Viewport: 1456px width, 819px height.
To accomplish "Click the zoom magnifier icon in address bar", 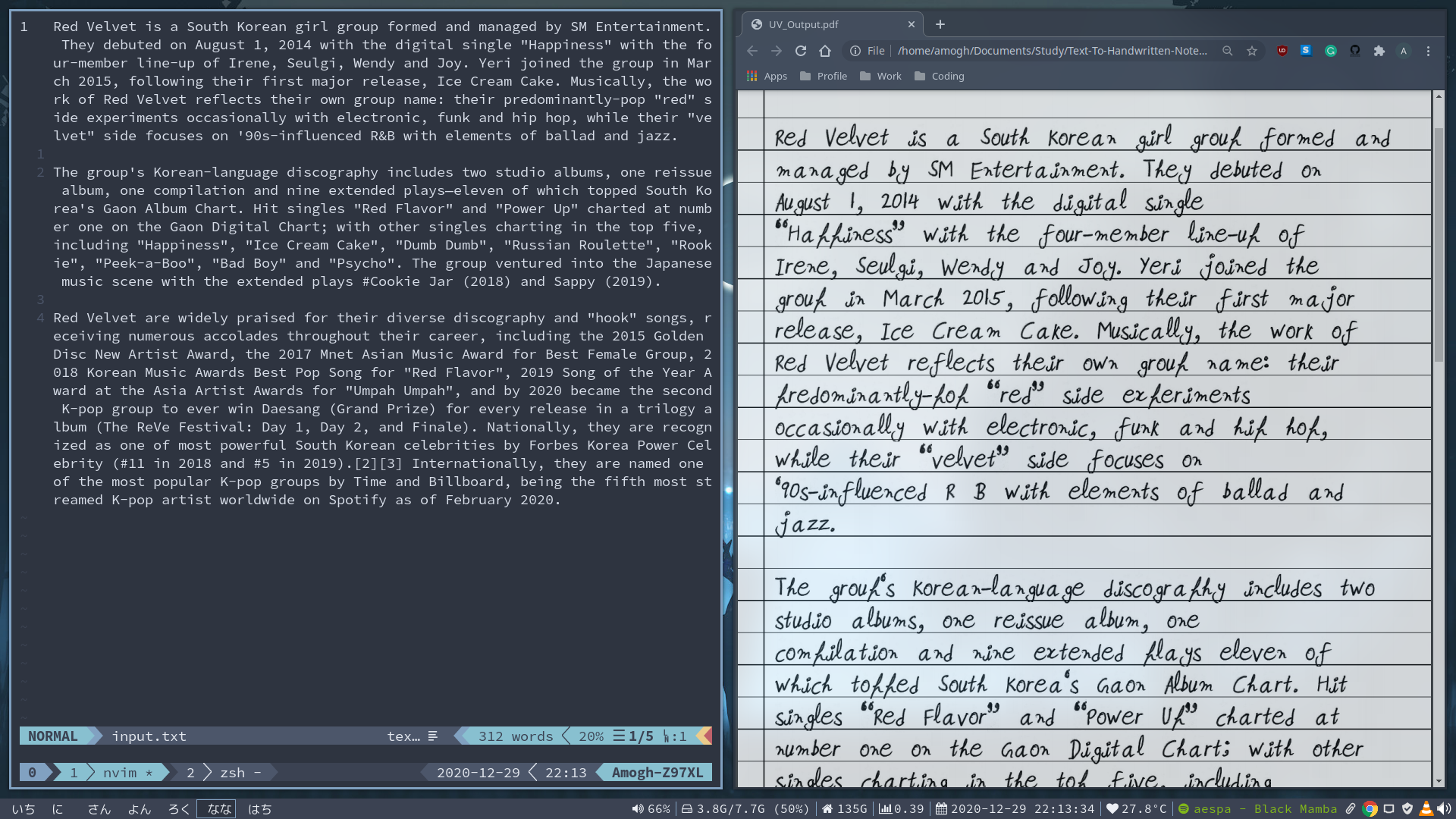I will coord(1227,51).
